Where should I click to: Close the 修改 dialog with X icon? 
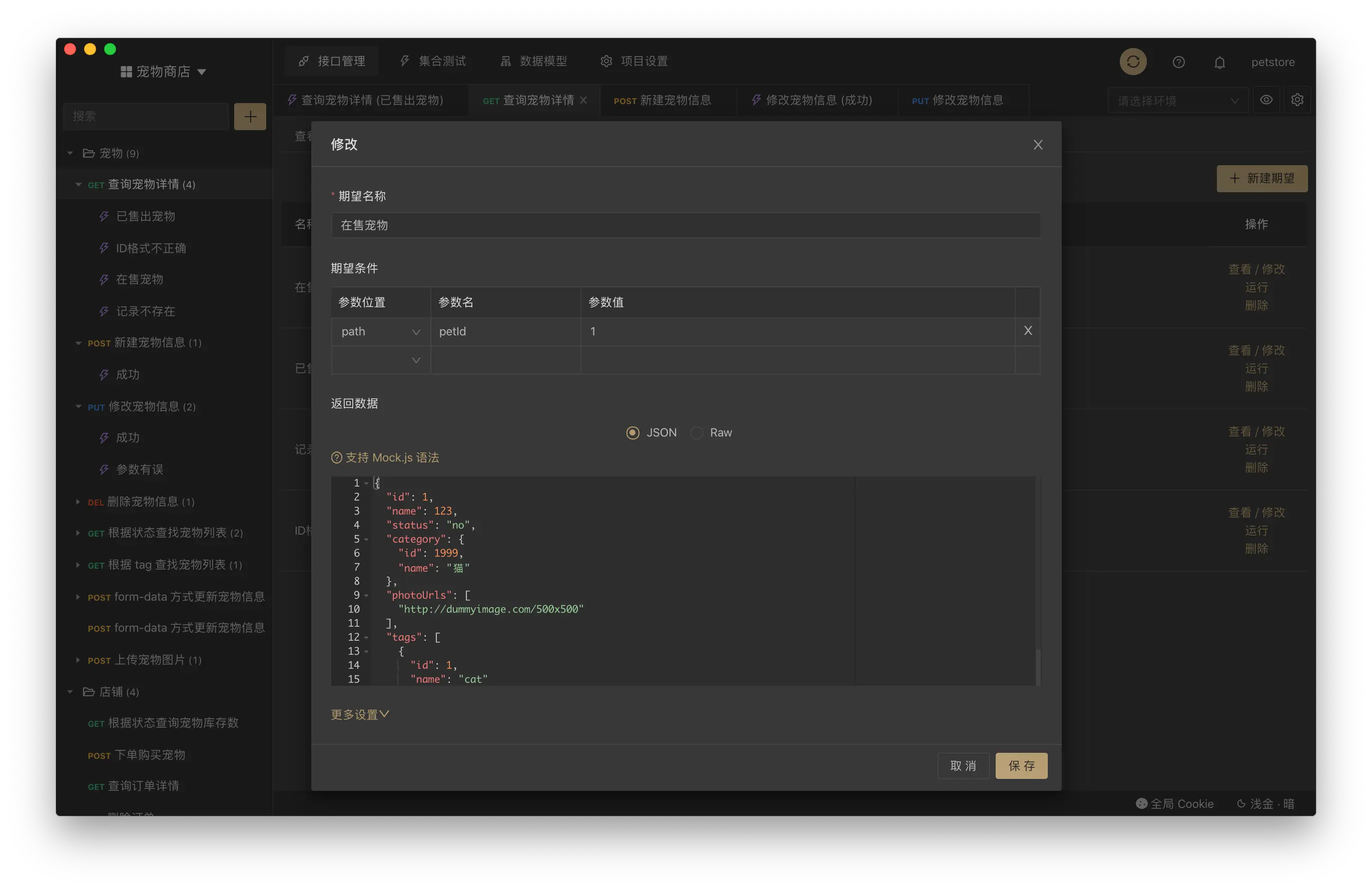1038,145
